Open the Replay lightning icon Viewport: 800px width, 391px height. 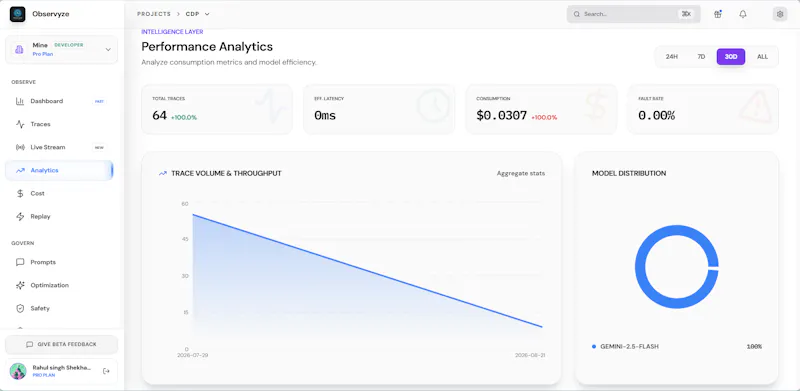(x=20, y=216)
